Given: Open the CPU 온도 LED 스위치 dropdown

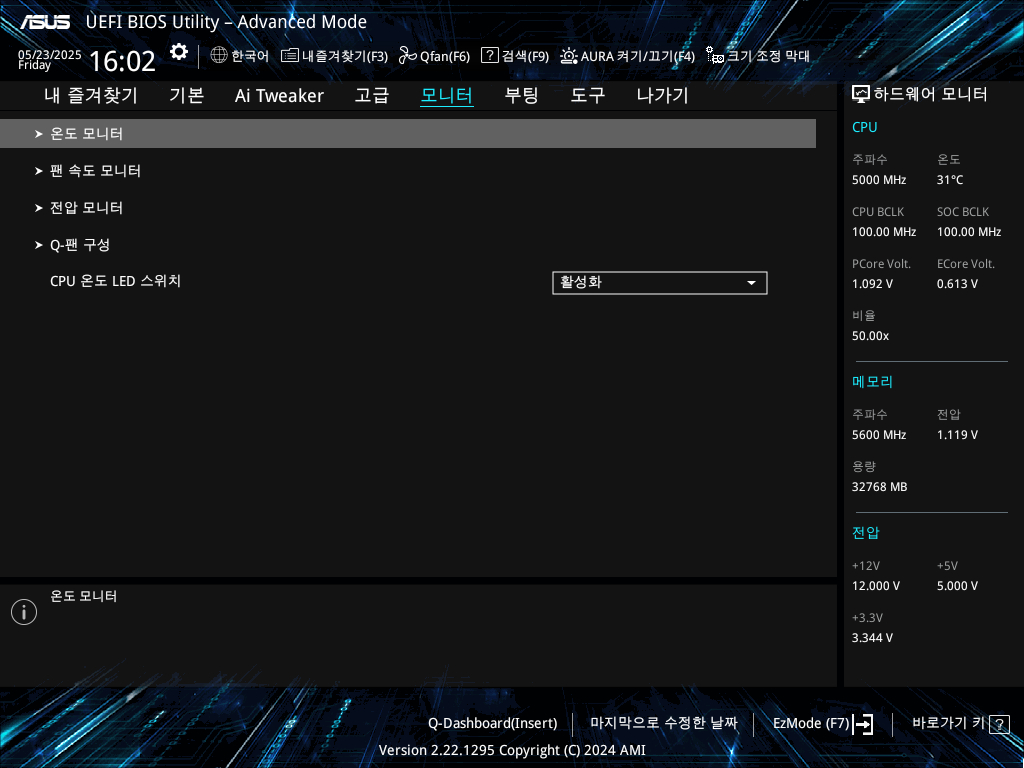Looking at the screenshot, I should pyautogui.click(x=660, y=283).
